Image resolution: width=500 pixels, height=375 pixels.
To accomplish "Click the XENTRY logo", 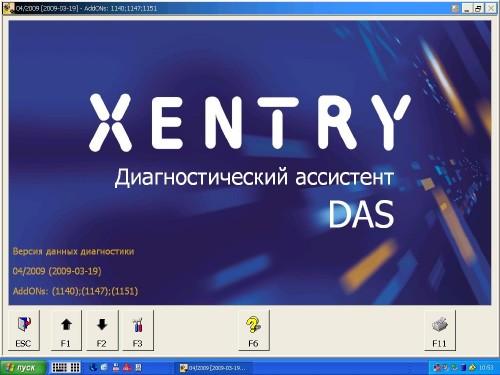I will click(250, 122).
